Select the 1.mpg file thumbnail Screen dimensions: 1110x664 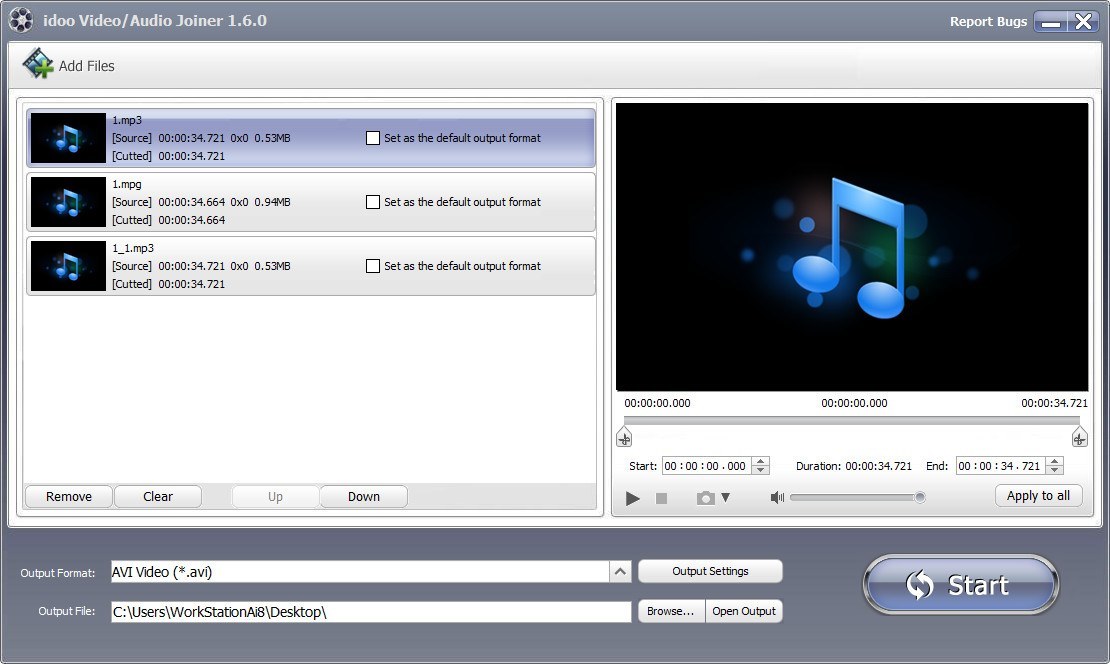[67, 202]
